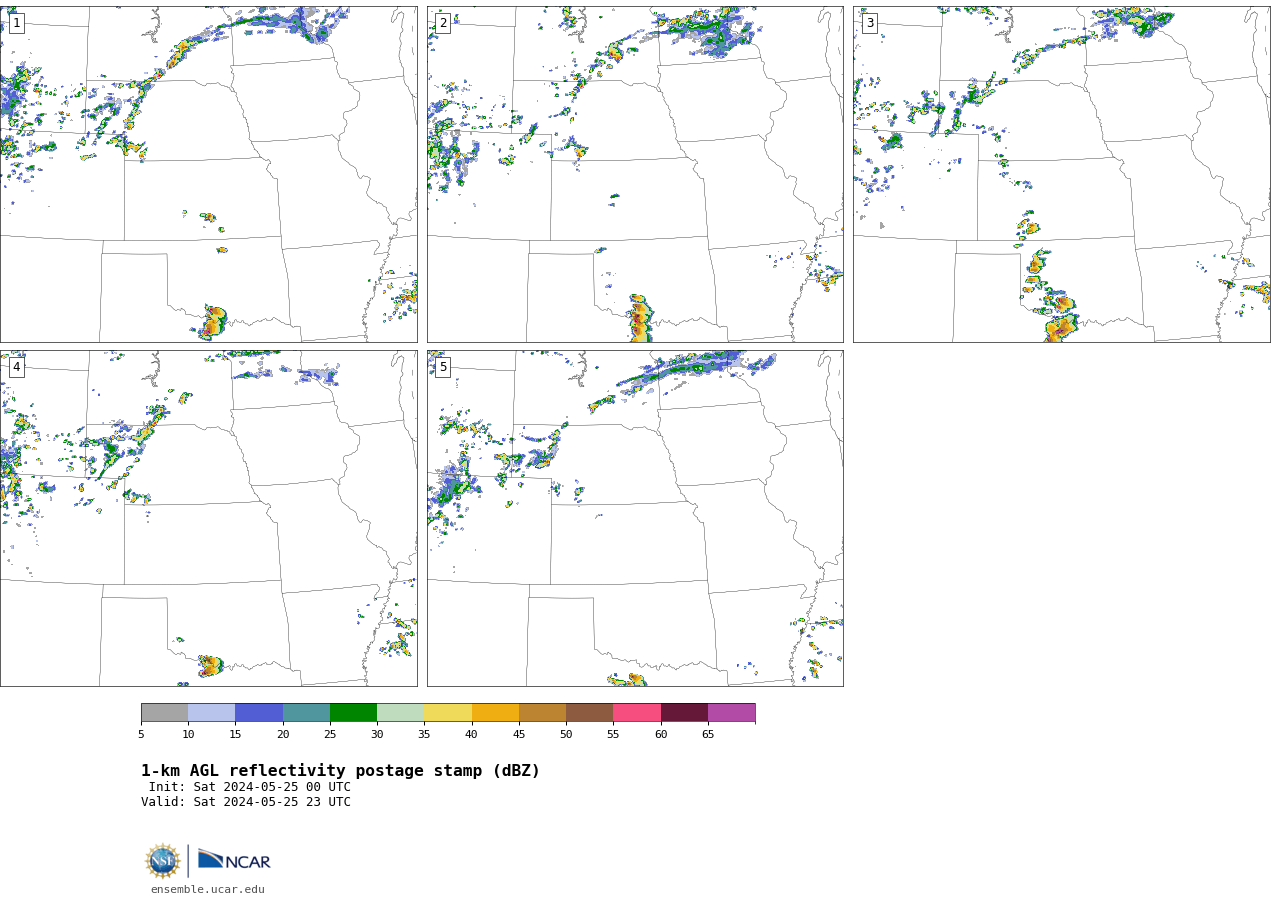This screenshot has height=901, width=1280.
Task: Click the Init: Sat 2024-05-25 00 UTC line
Action: [250, 787]
